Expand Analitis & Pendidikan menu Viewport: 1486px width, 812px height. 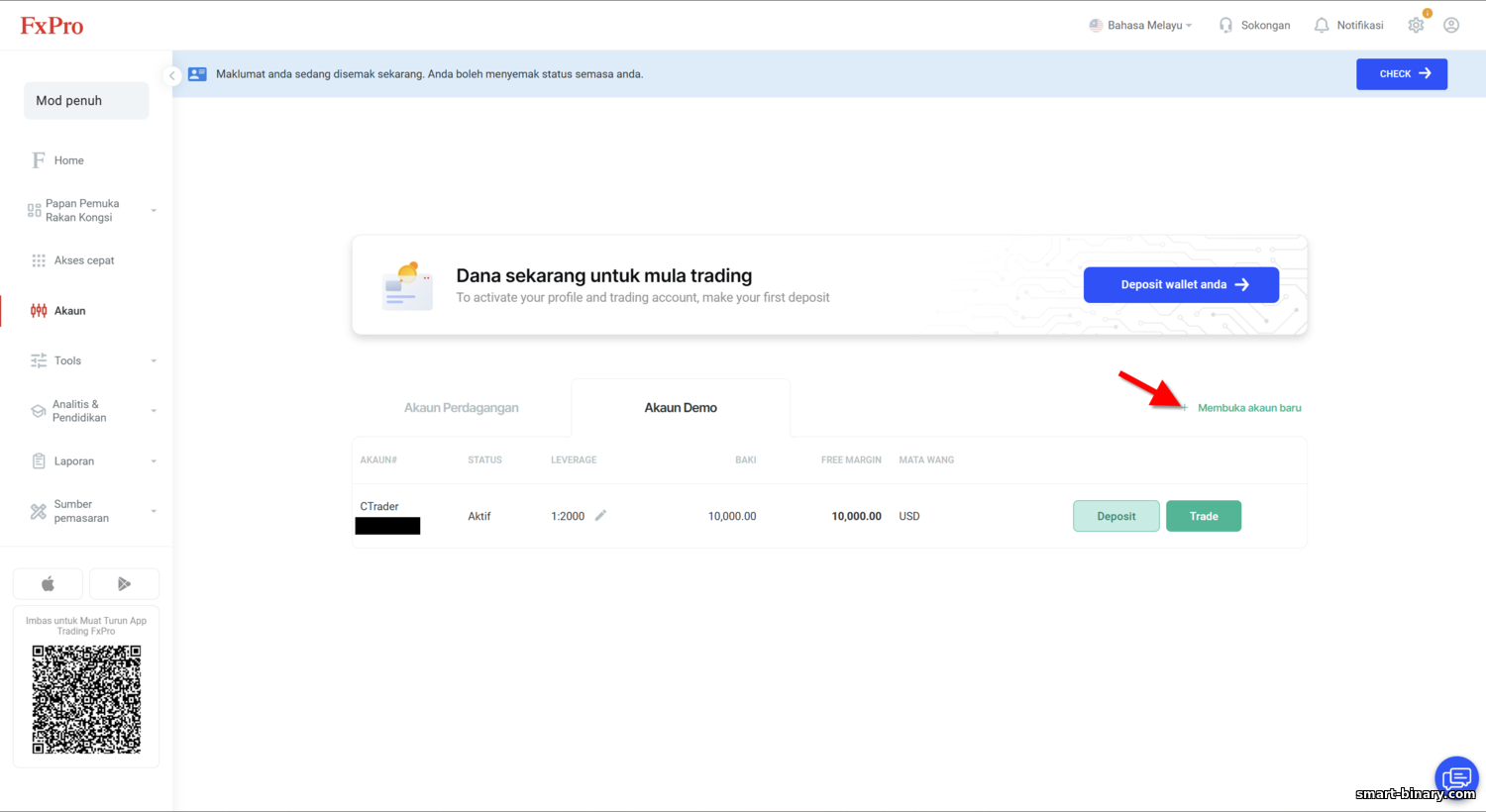coord(91,411)
